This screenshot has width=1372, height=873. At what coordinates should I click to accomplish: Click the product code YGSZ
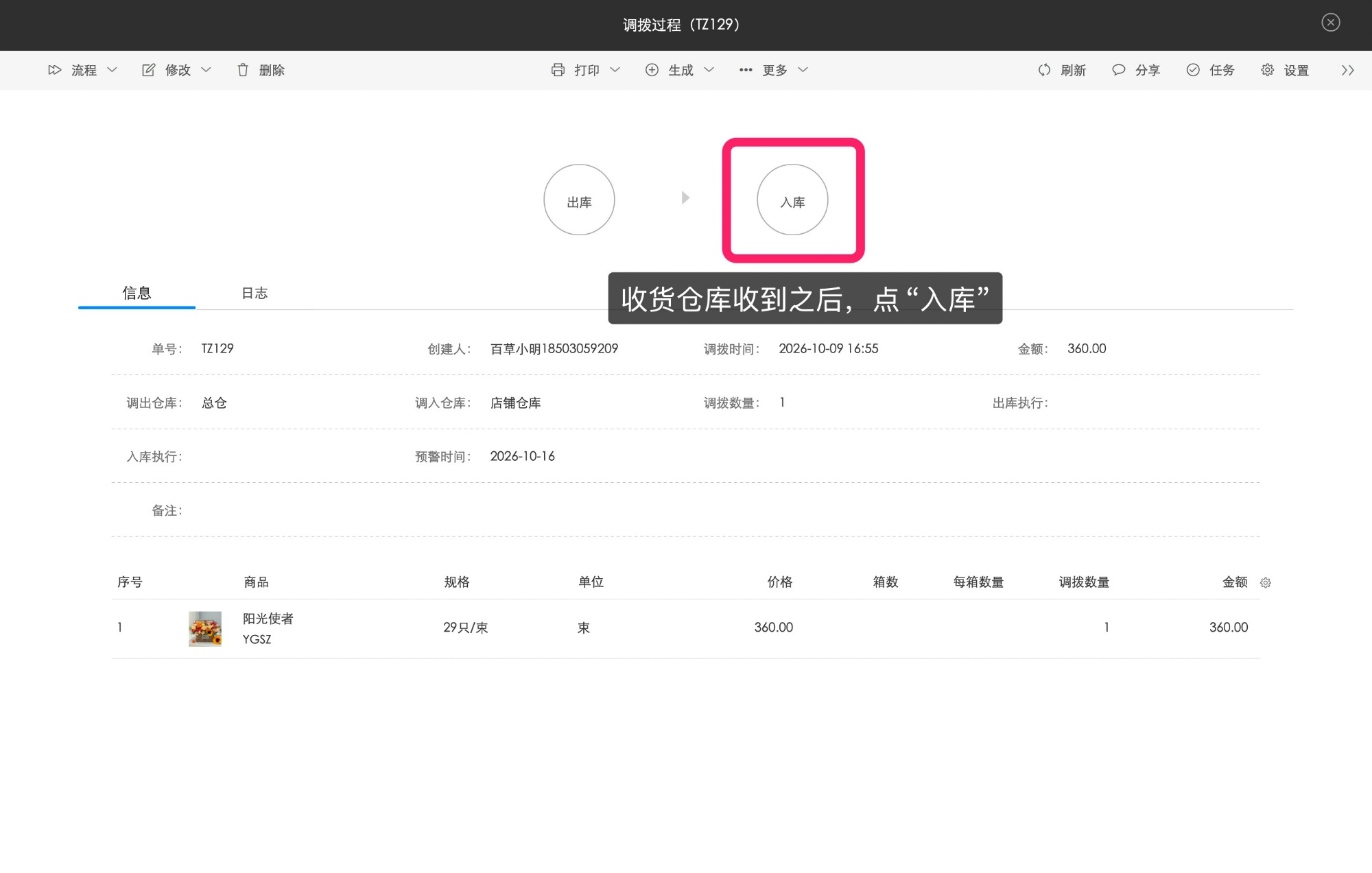pyautogui.click(x=257, y=639)
